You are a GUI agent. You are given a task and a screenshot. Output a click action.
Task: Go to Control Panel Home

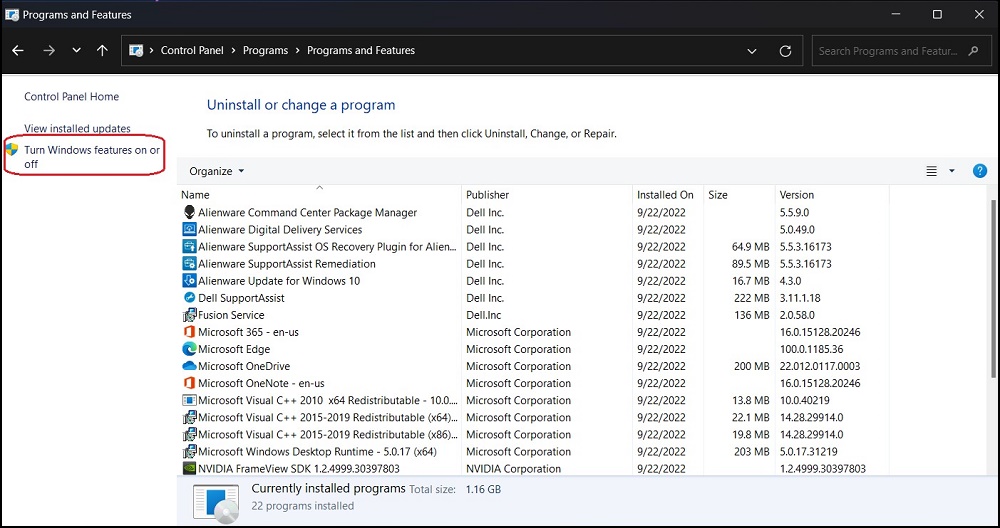click(x=71, y=97)
